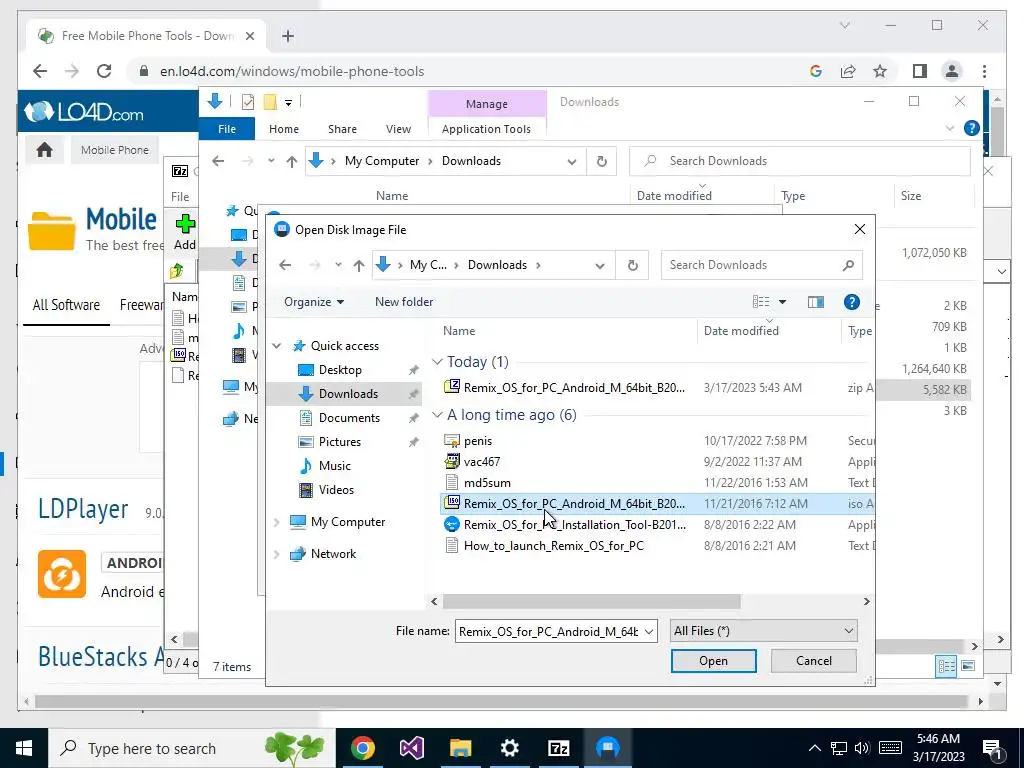Select Documents in dialog sidebar
The image size is (1024, 768).
(x=349, y=418)
